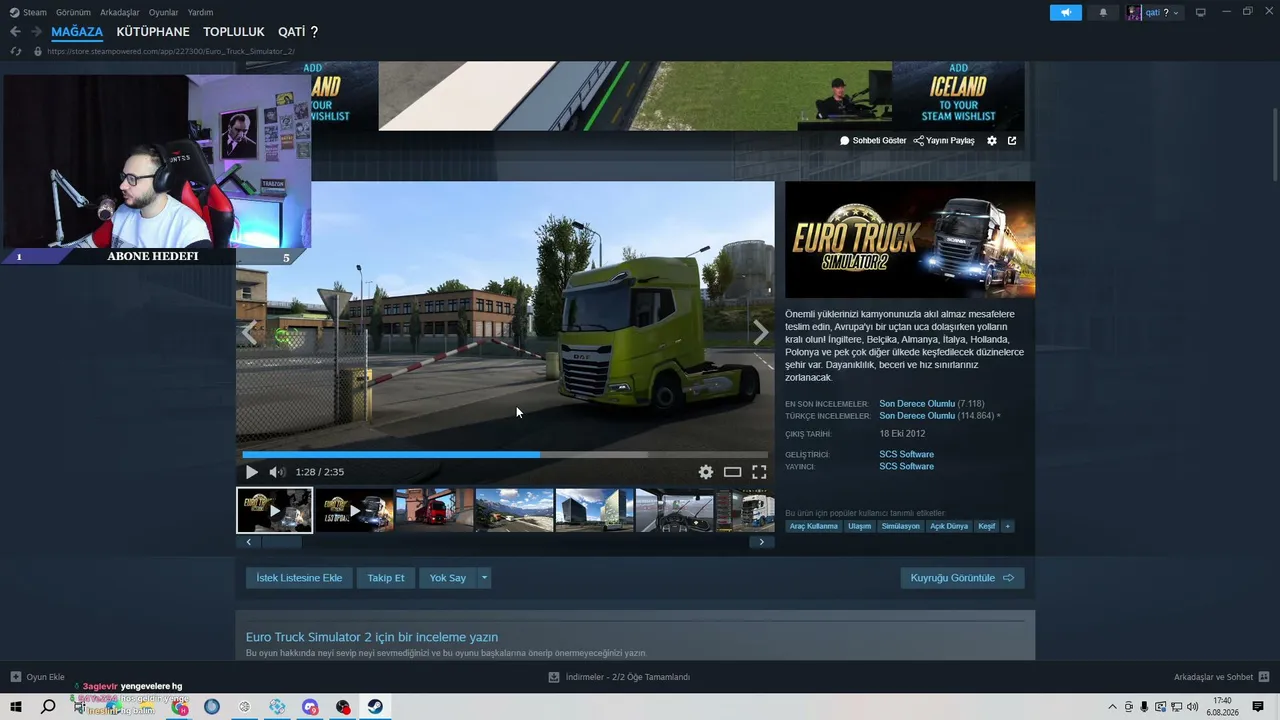
Task: Click the Yok Say button
Action: click(x=448, y=578)
